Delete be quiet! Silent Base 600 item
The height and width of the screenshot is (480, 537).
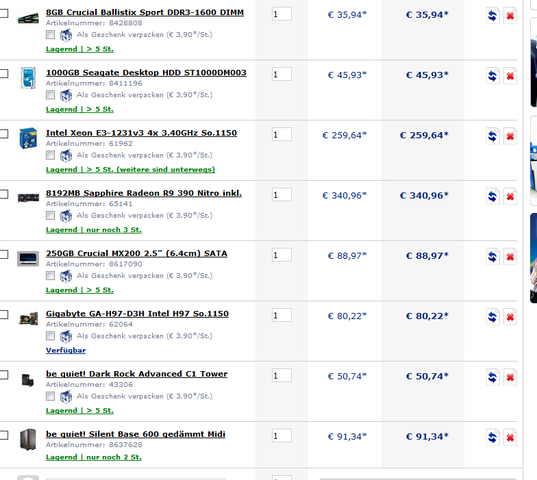click(x=510, y=438)
